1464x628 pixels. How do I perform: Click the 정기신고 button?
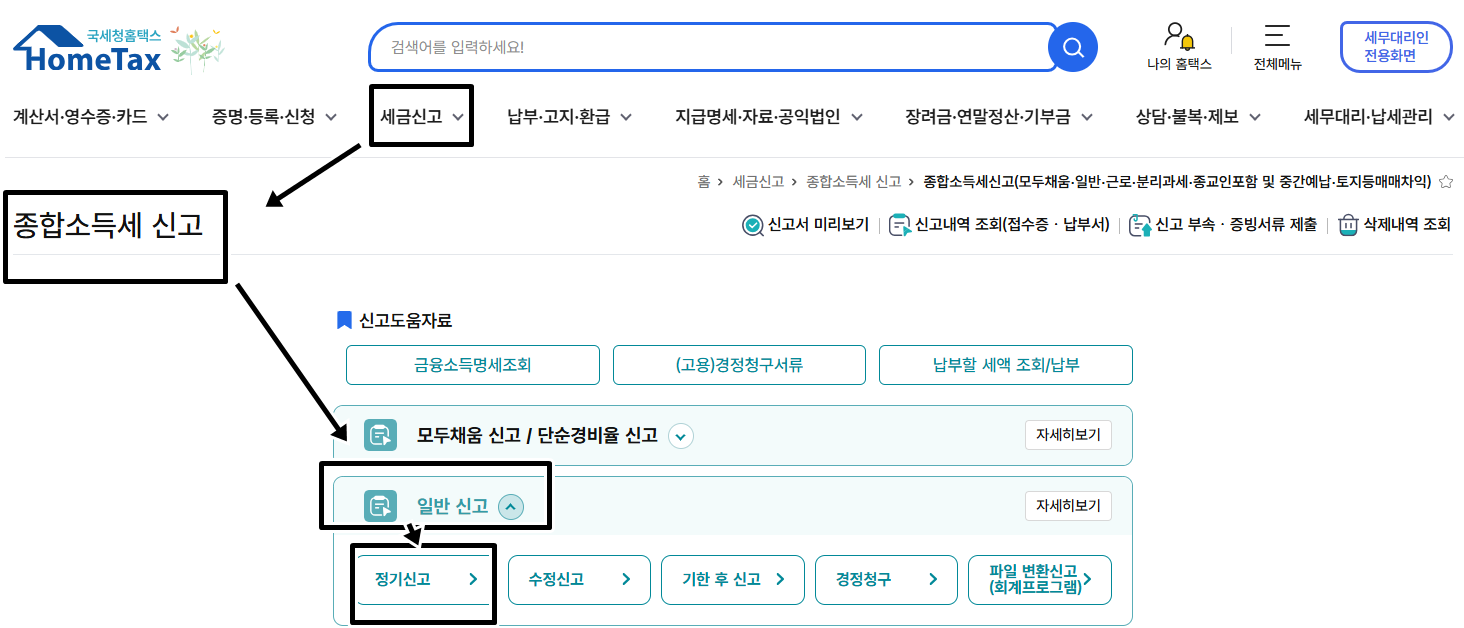tap(422, 580)
